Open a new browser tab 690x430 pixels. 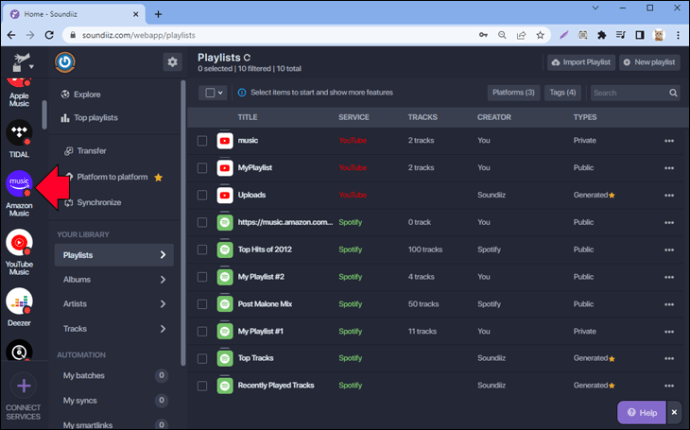pyautogui.click(x=158, y=14)
